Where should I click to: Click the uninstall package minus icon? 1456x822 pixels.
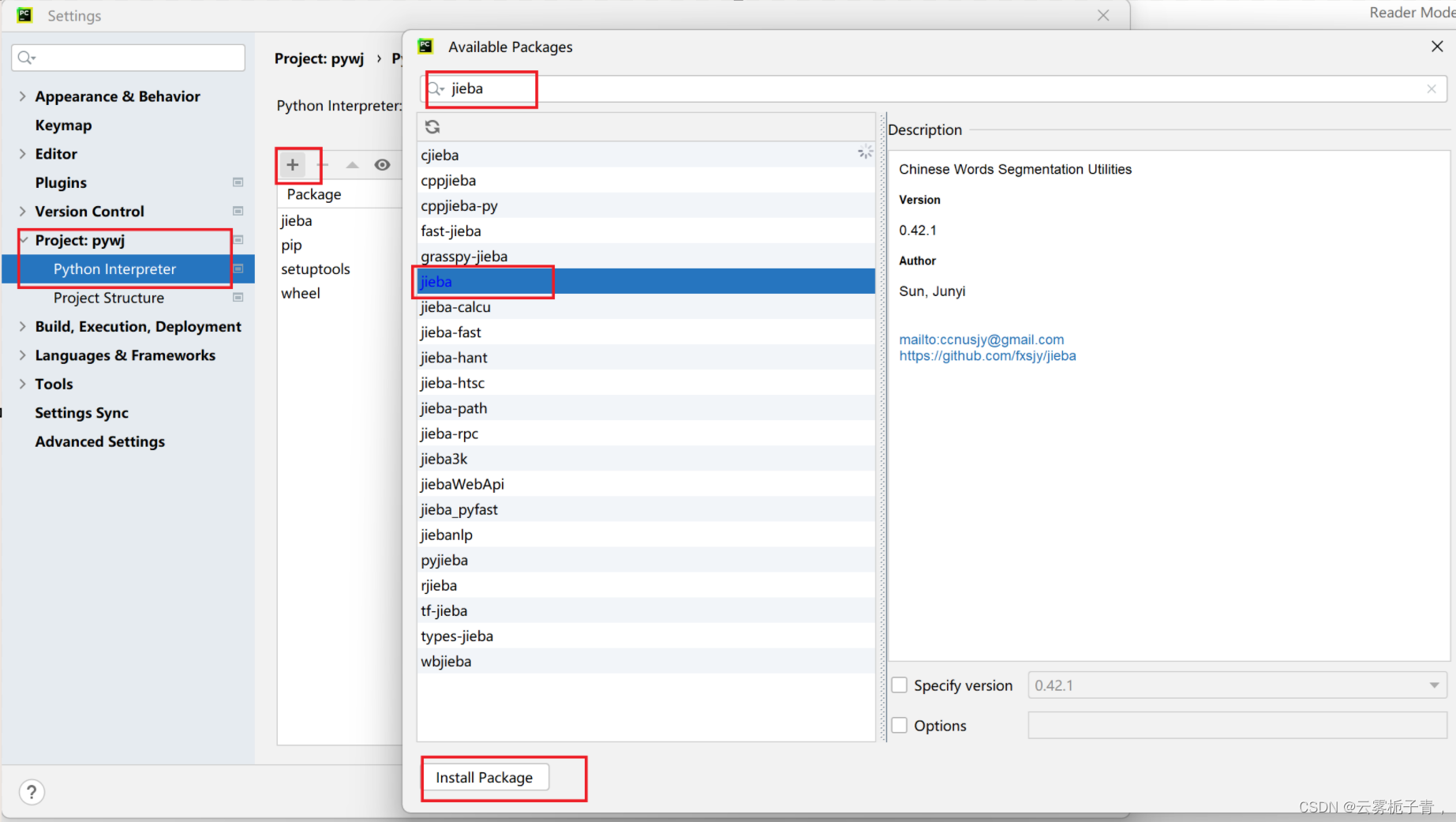(x=322, y=164)
